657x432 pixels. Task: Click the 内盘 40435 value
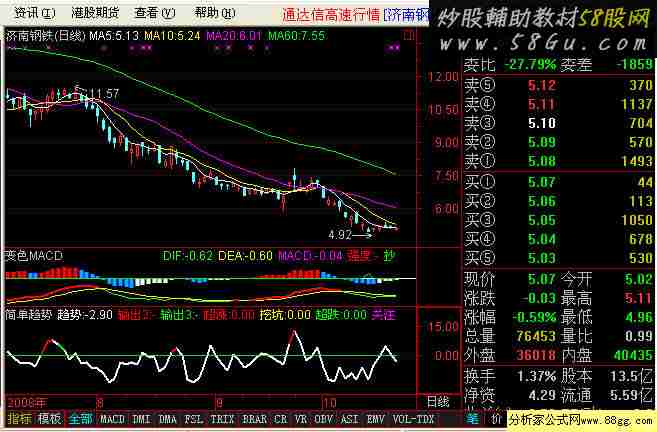click(x=633, y=355)
